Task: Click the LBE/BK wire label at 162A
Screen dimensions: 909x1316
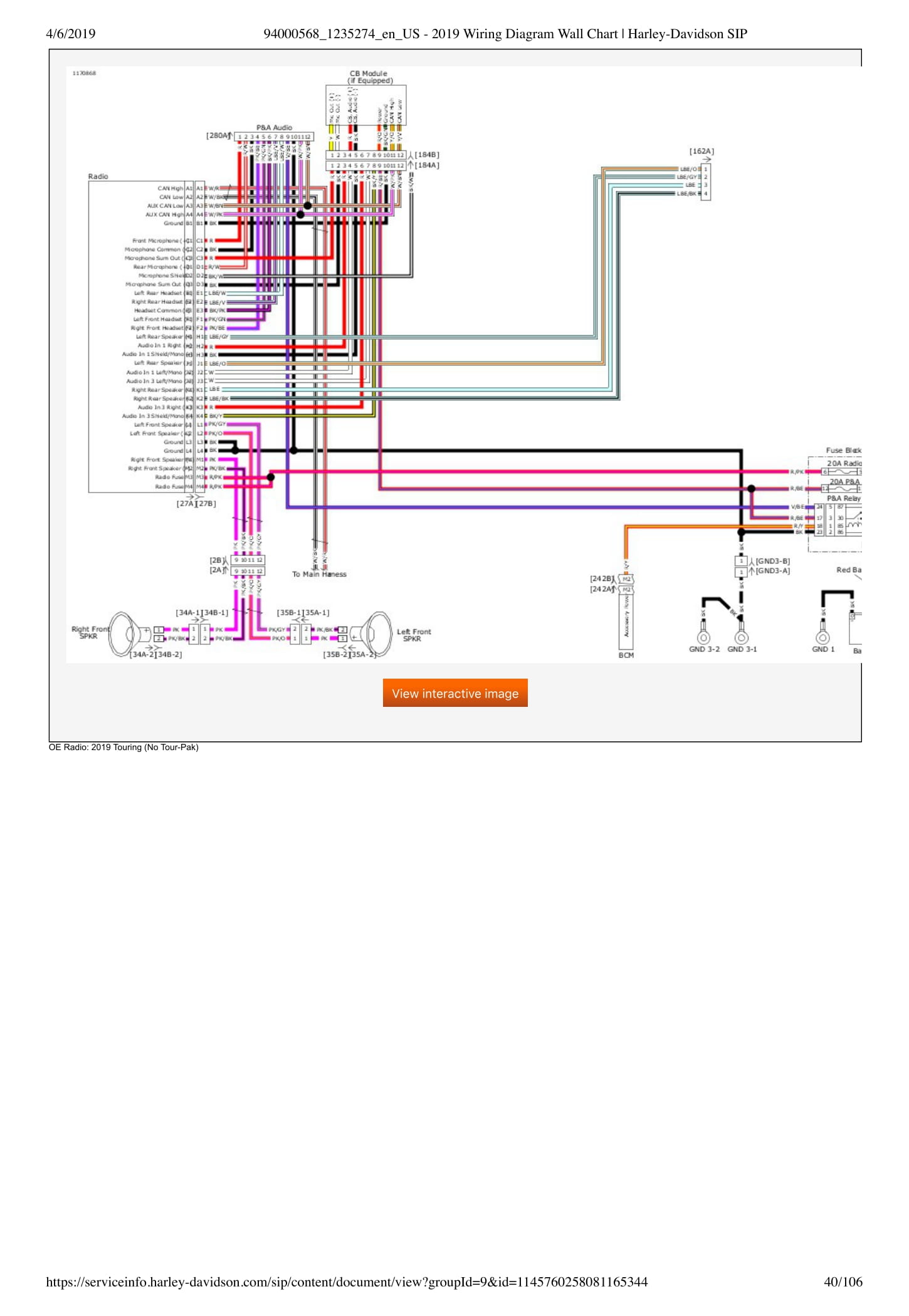Action: click(686, 194)
